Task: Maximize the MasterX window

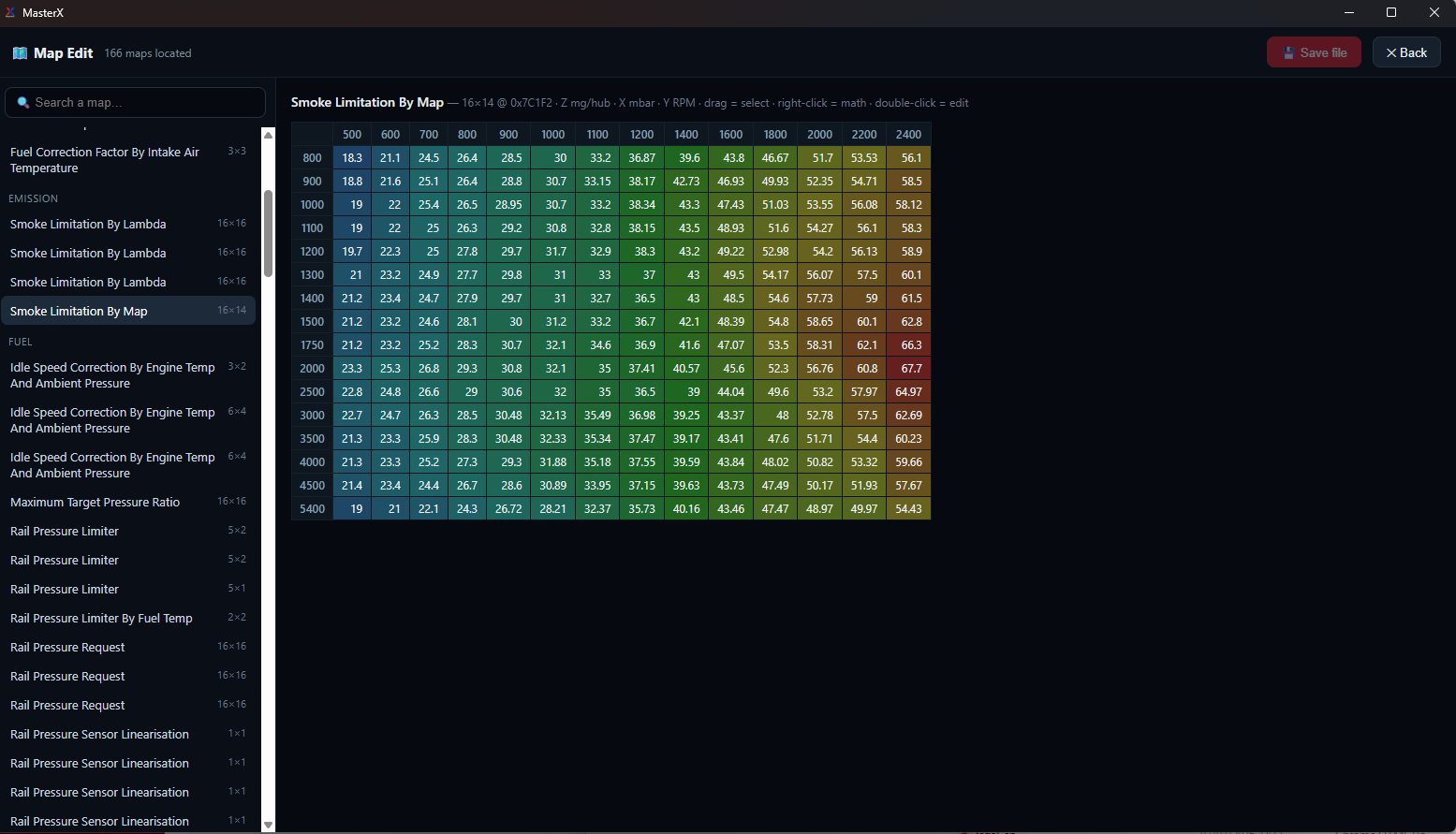Action: (1391, 13)
